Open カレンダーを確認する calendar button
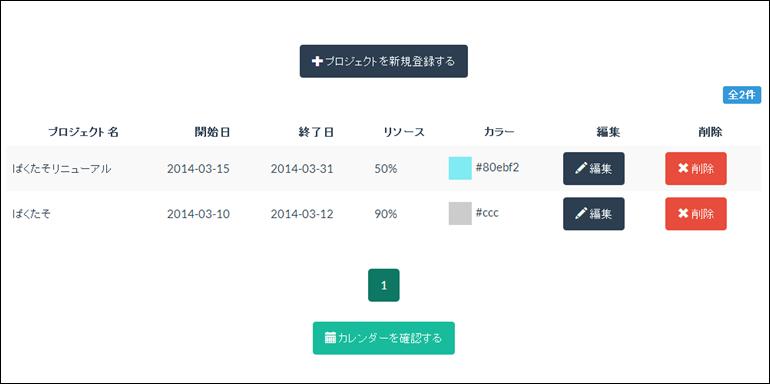This screenshot has width=770, height=384. click(x=384, y=338)
